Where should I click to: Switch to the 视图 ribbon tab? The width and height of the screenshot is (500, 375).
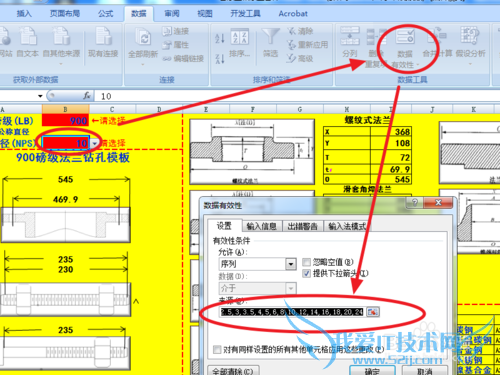point(205,14)
